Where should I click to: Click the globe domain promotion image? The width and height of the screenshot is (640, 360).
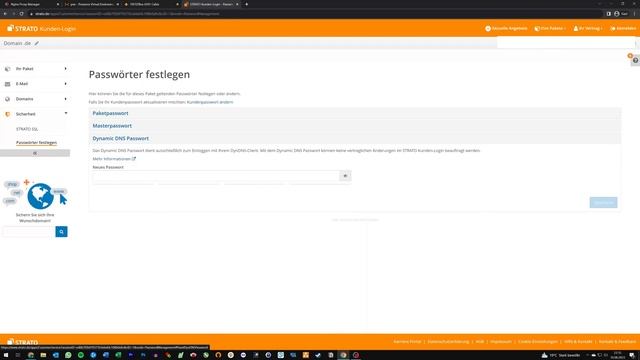pyautogui.click(x=36, y=195)
